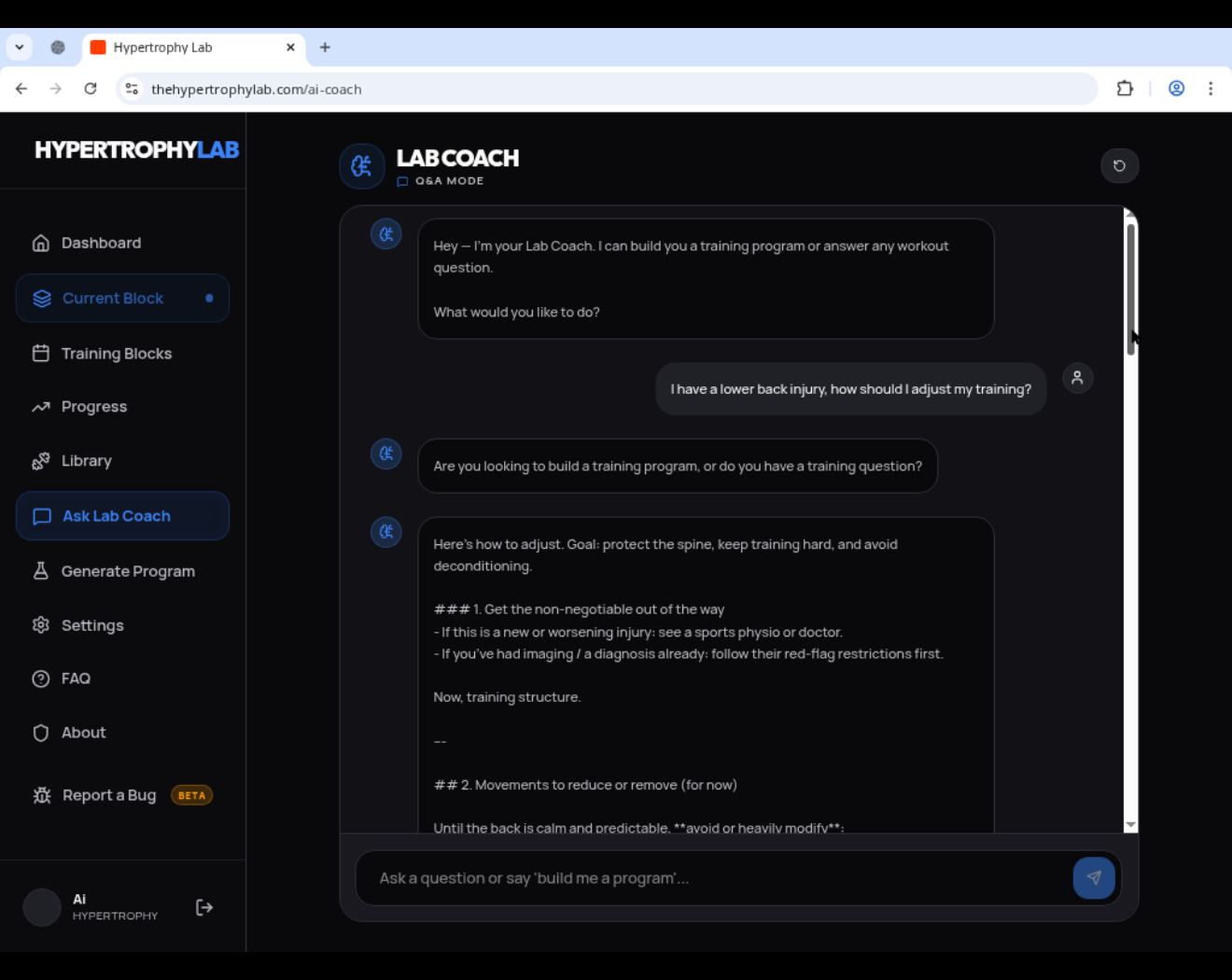Sign out using the logout icon
The image size is (1232, 980).
coord(203,906)
